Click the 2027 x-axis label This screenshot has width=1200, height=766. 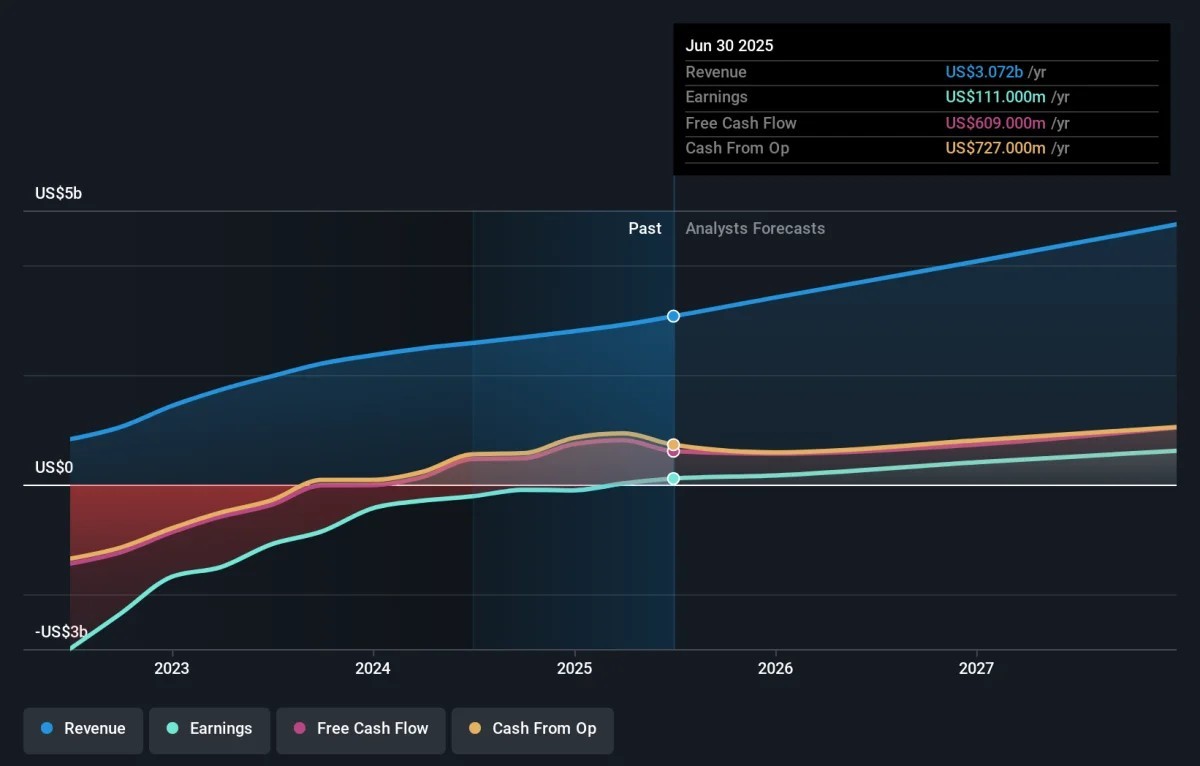click(x=976, y=668)
